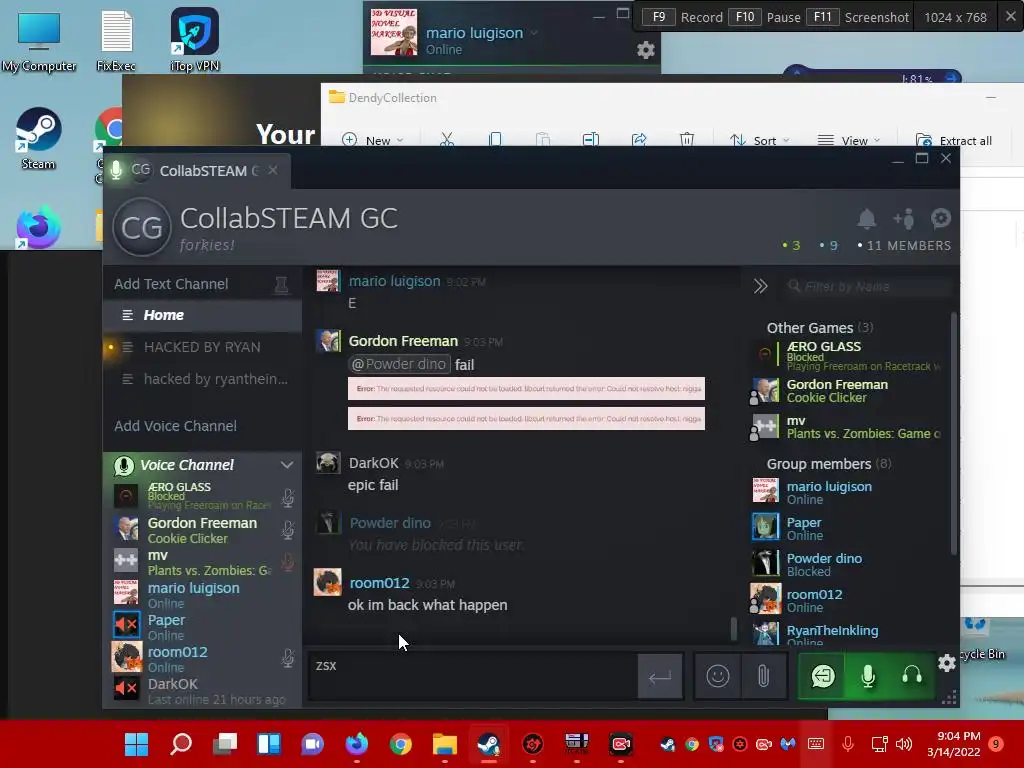Open New dropdown in DendyCollection explorer
This screenshot has height=768, width=1024.
373,140
